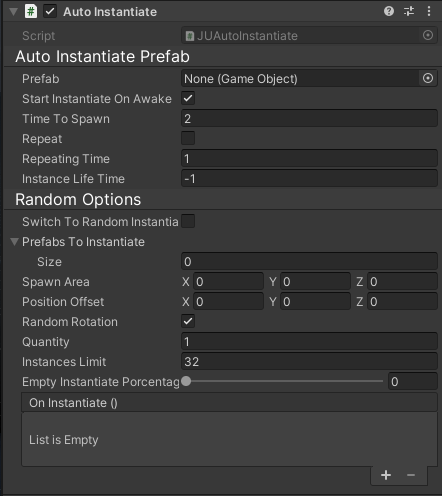Open the three-dot component options menu
Viewport: 442px width, 496px height.
tap(429, 11)
